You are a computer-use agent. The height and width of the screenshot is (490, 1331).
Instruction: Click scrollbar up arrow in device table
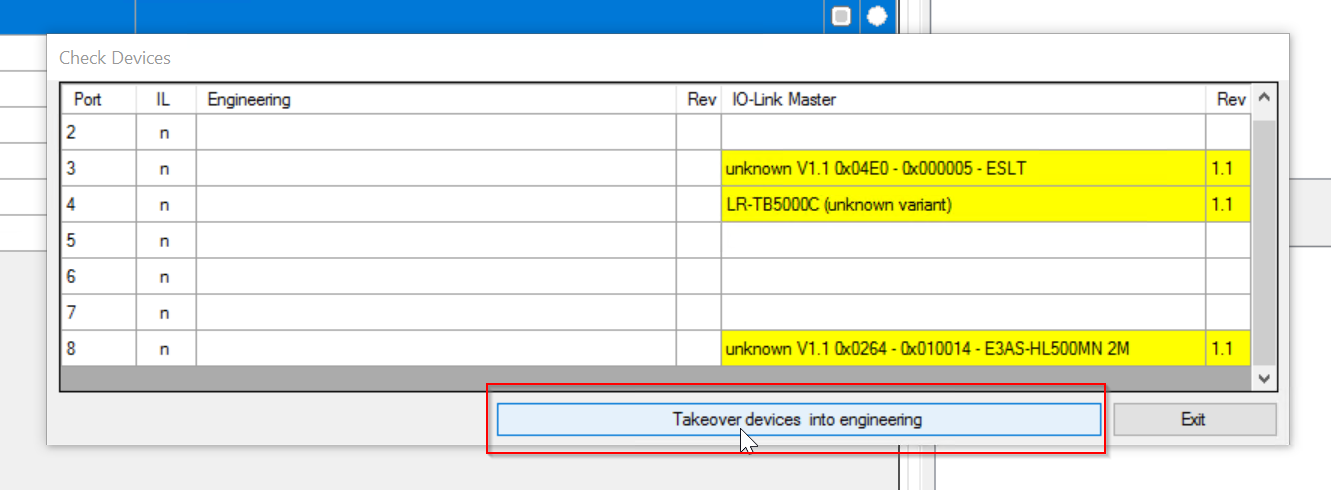coord(1263,99)
